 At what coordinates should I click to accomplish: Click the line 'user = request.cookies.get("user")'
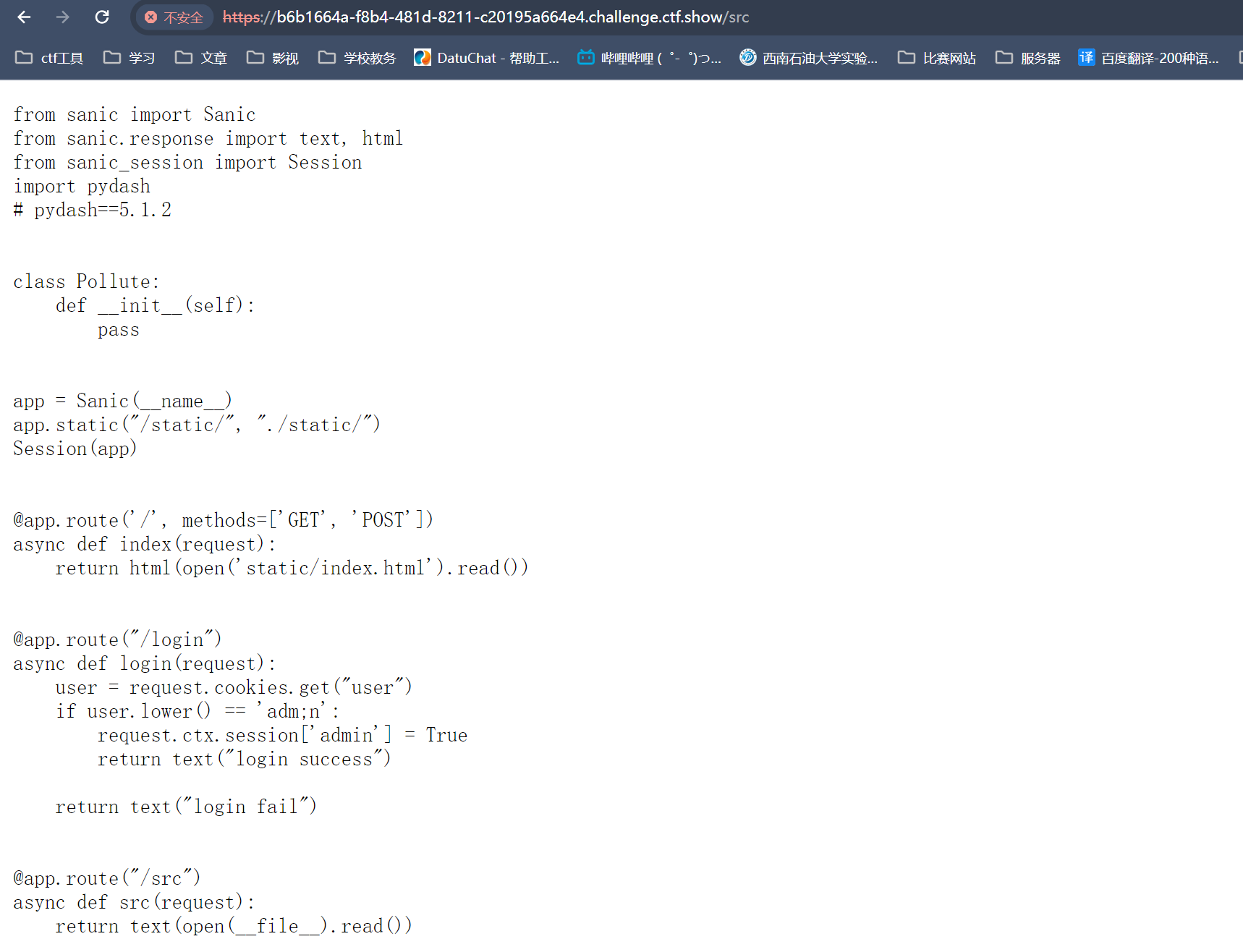click(234, 687)
